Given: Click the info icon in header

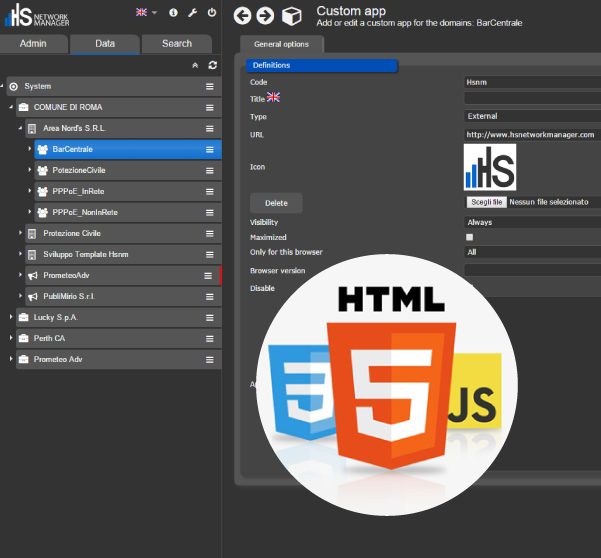Looking at the screenshot, I should (x=173, y=13).
